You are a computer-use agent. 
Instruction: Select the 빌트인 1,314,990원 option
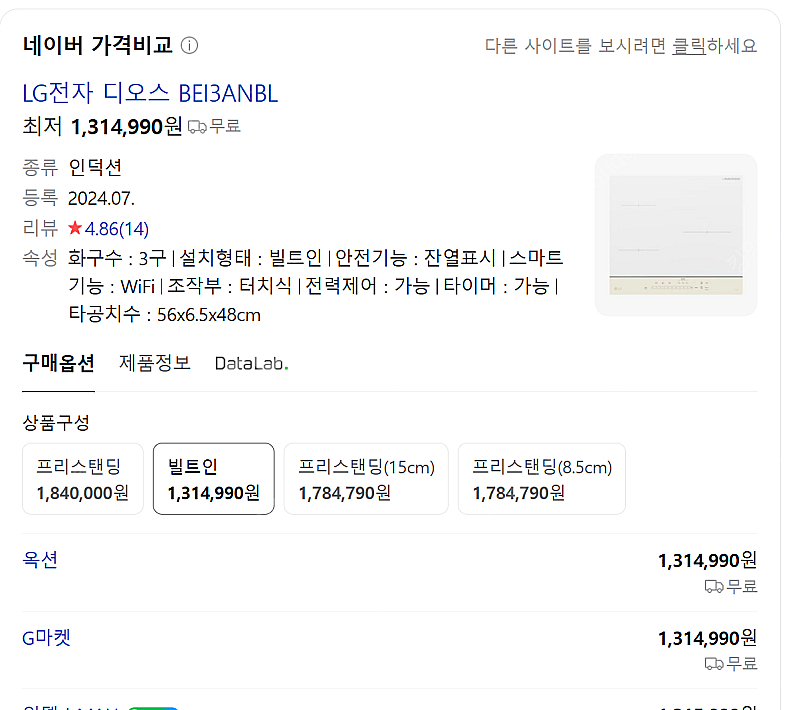click(x=214, y=479)
